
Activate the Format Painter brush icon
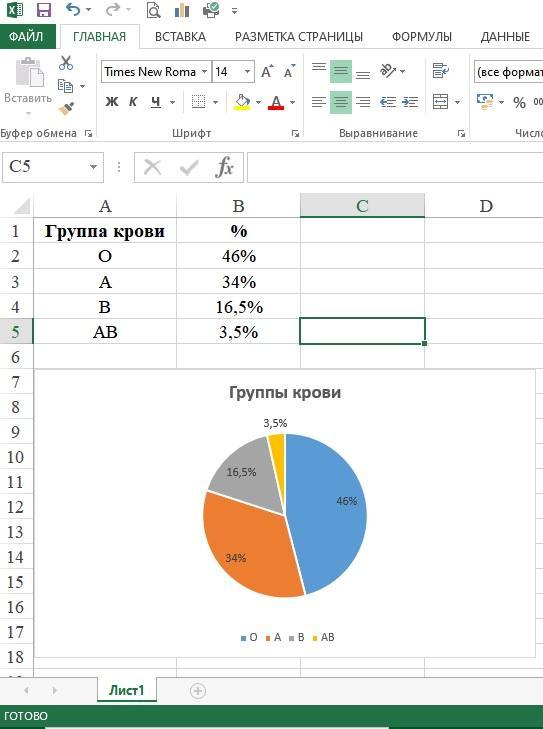tap(66, 109)
